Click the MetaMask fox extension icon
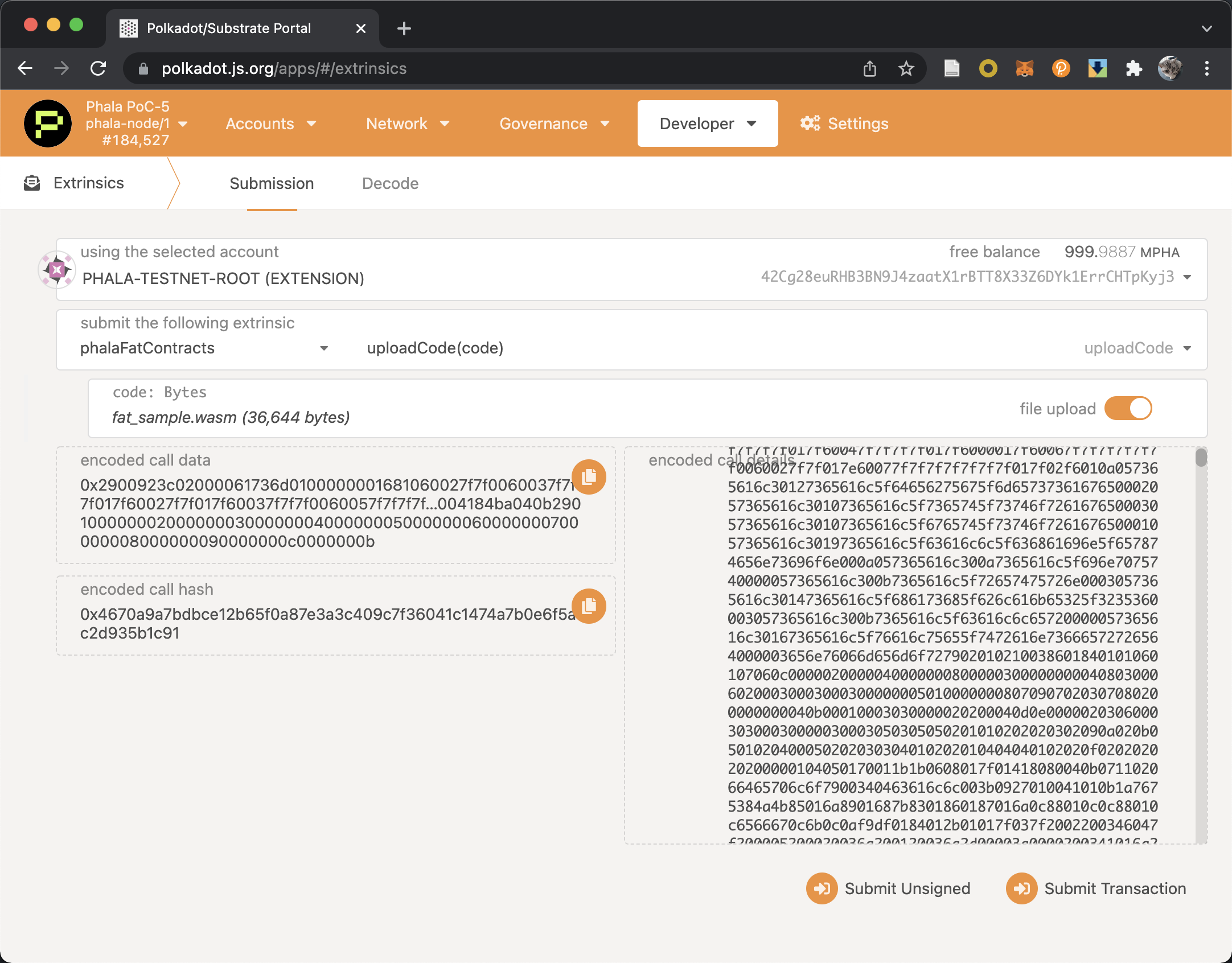The width and height of the screenshot is (1232, 963). pyautogui.click(x=1024, y=69)
